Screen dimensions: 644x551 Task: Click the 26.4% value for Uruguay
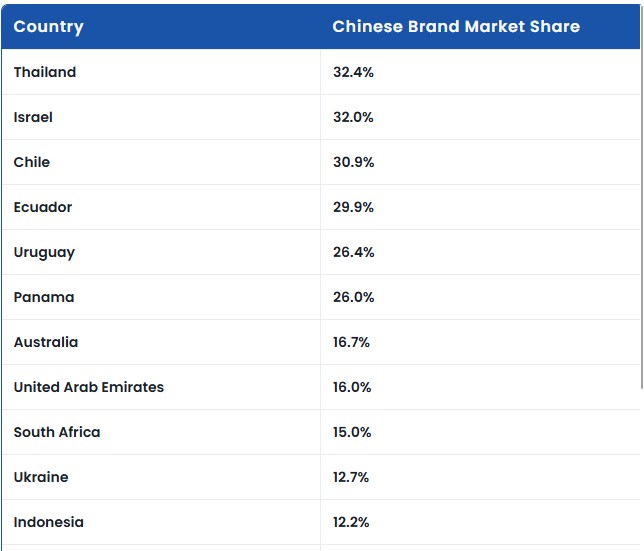coord(353,252)
